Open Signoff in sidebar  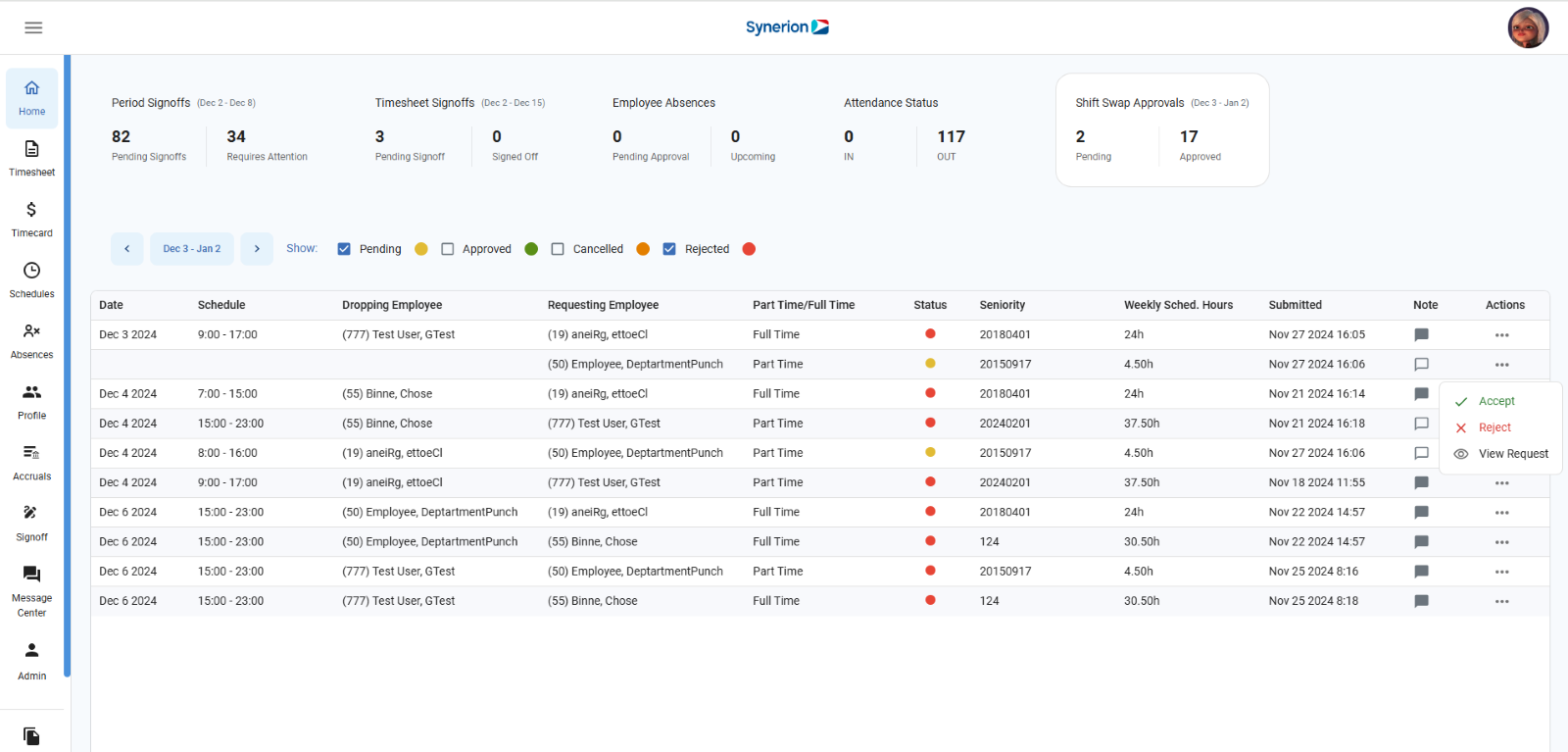click(x=32, y=524)
